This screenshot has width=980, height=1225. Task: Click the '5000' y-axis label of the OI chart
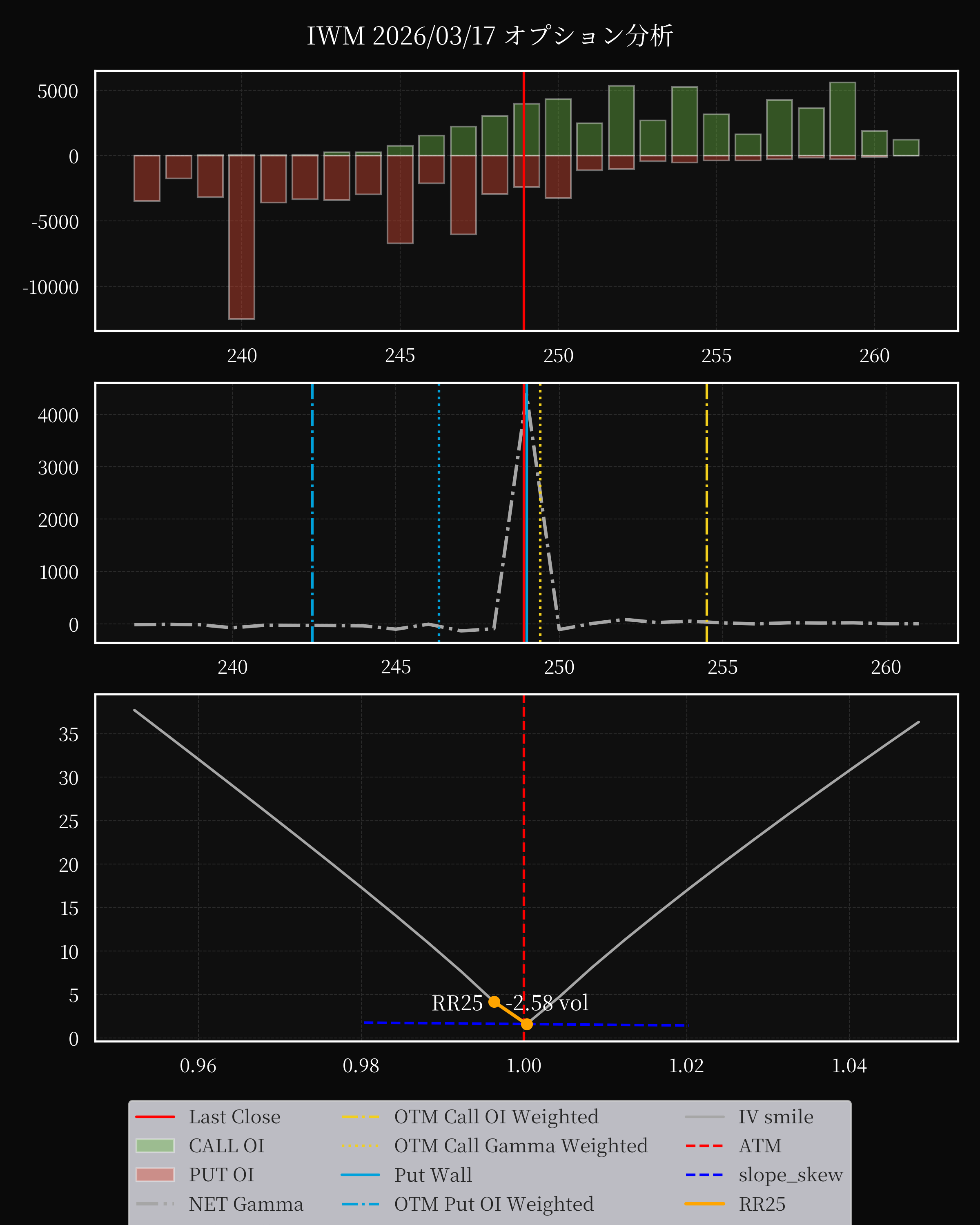tap(58, 91)
